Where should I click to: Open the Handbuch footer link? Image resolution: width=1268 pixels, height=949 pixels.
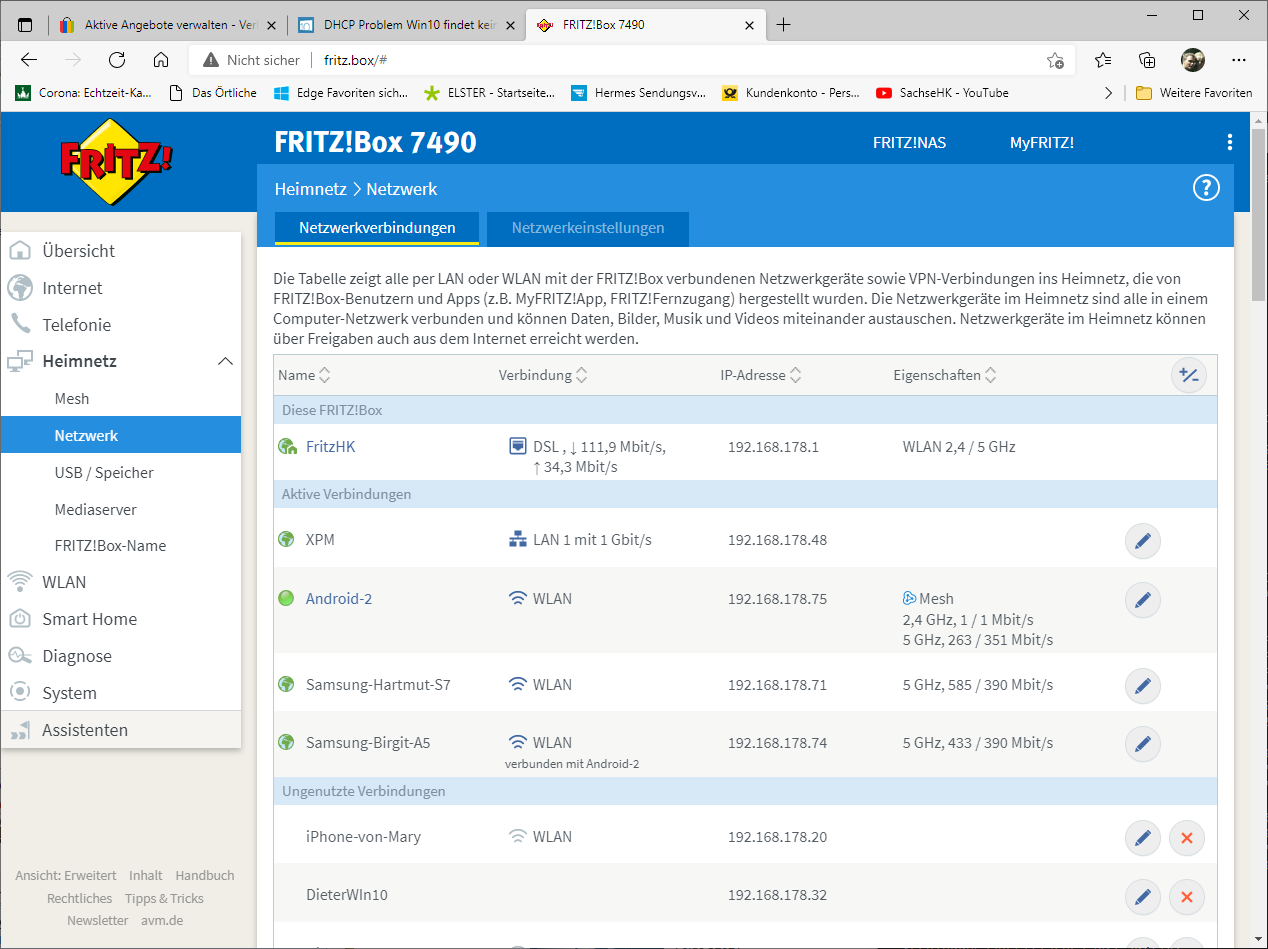205,875
